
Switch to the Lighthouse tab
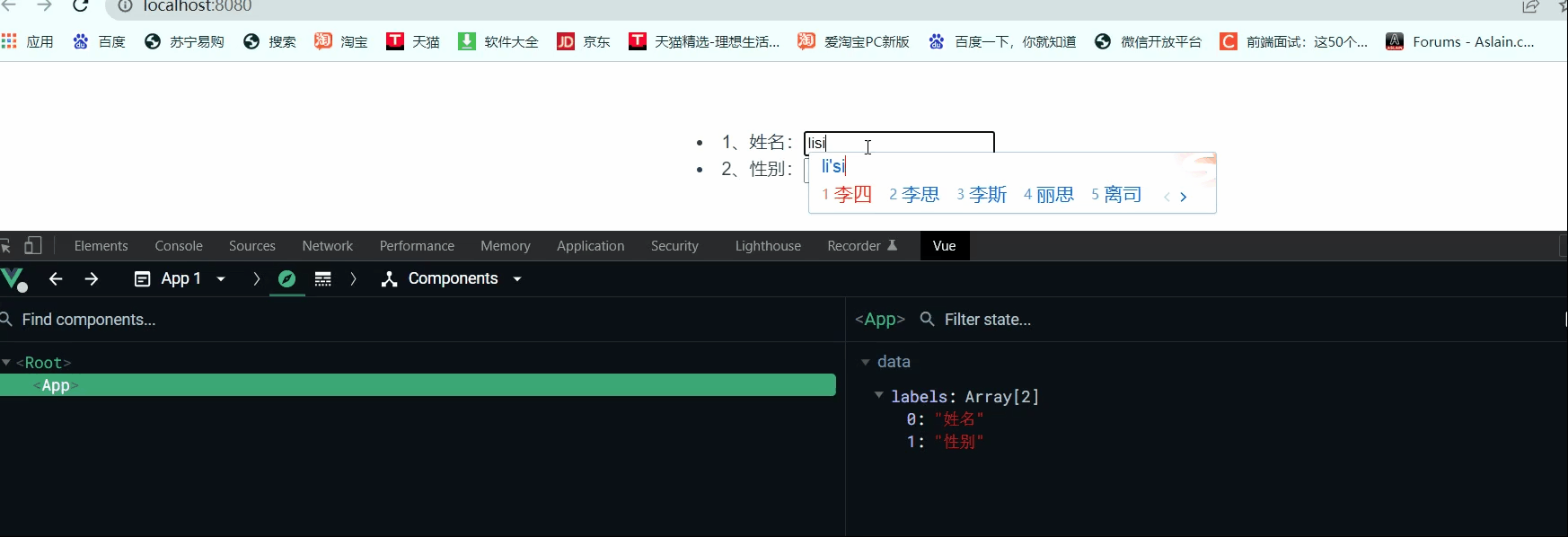[x=768, y=246]
